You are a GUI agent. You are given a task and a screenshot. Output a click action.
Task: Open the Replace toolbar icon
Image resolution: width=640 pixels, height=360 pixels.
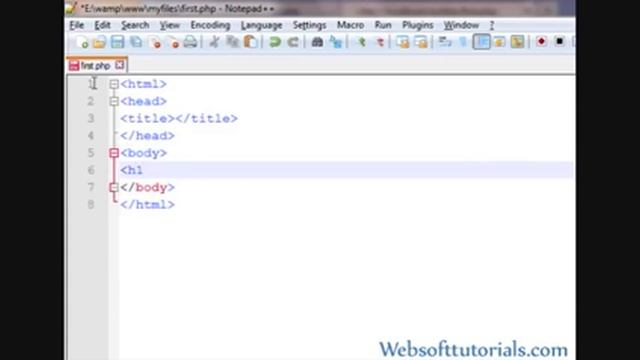[x=336, y=42]
